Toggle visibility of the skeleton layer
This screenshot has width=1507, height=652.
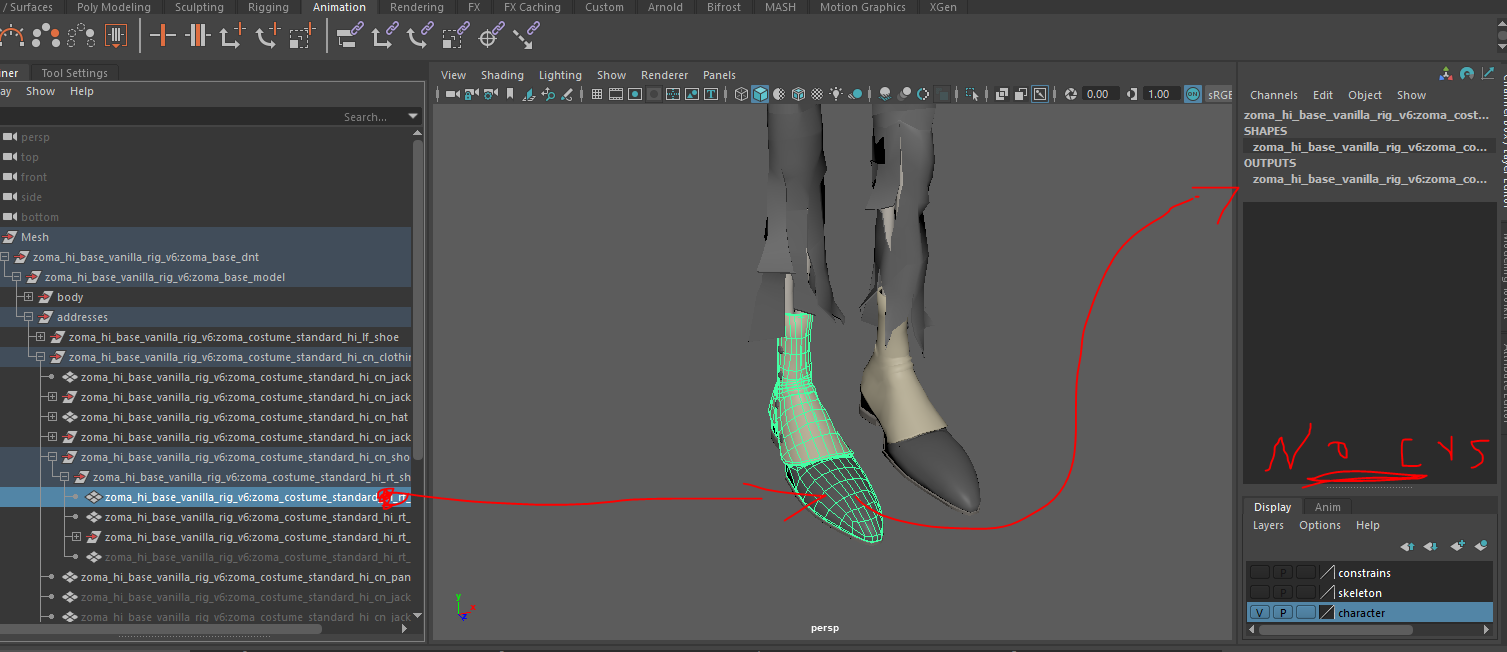coord(1259,593)
